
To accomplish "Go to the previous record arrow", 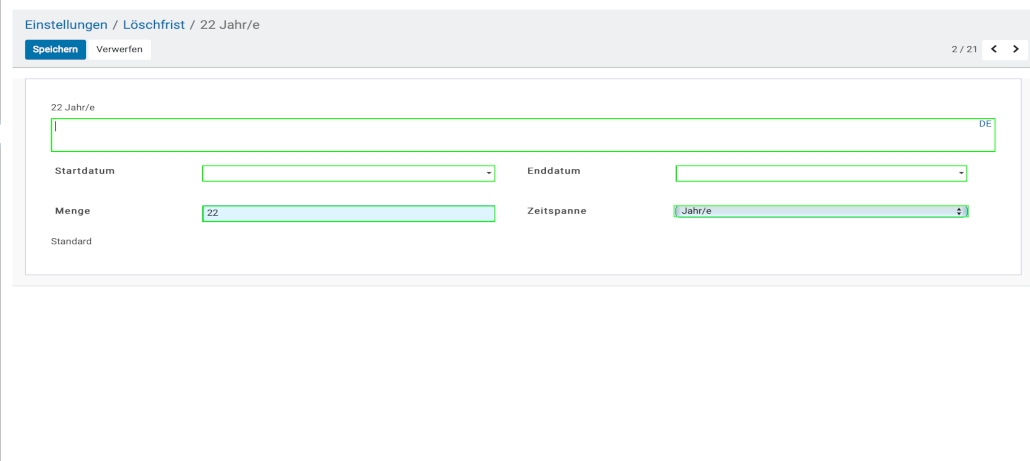I will pos(994,49).
